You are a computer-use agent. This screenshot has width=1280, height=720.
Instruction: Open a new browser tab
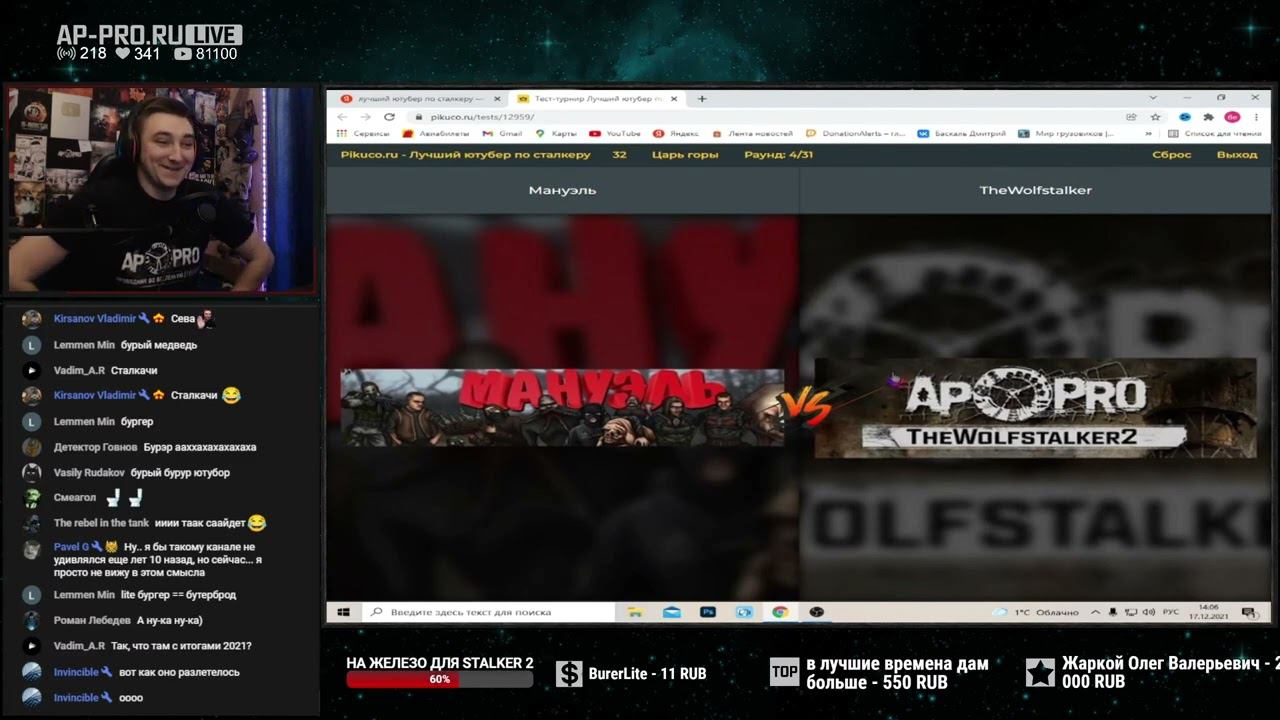point(702,99)
